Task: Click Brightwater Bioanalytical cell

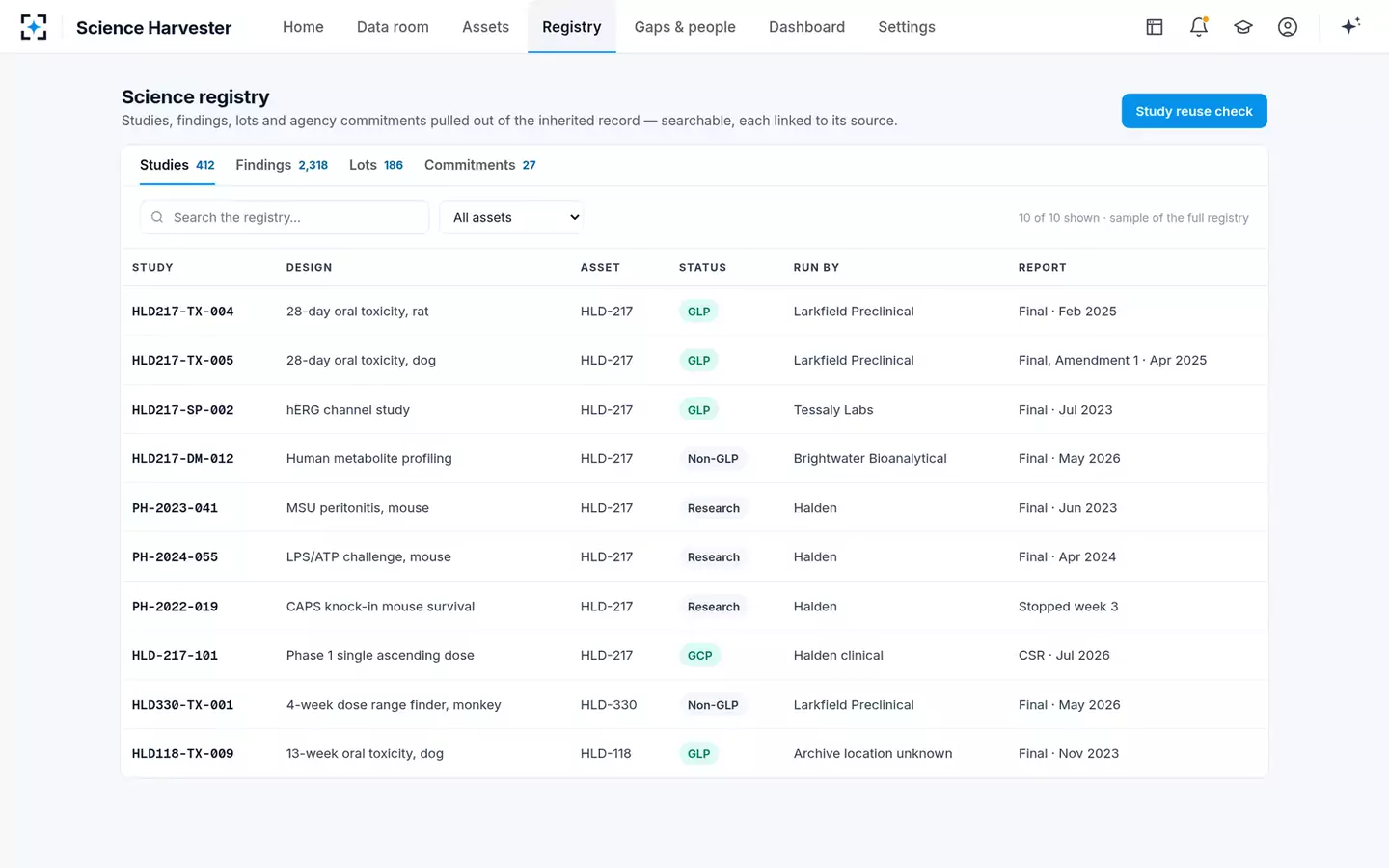Action: click(870, 459)
